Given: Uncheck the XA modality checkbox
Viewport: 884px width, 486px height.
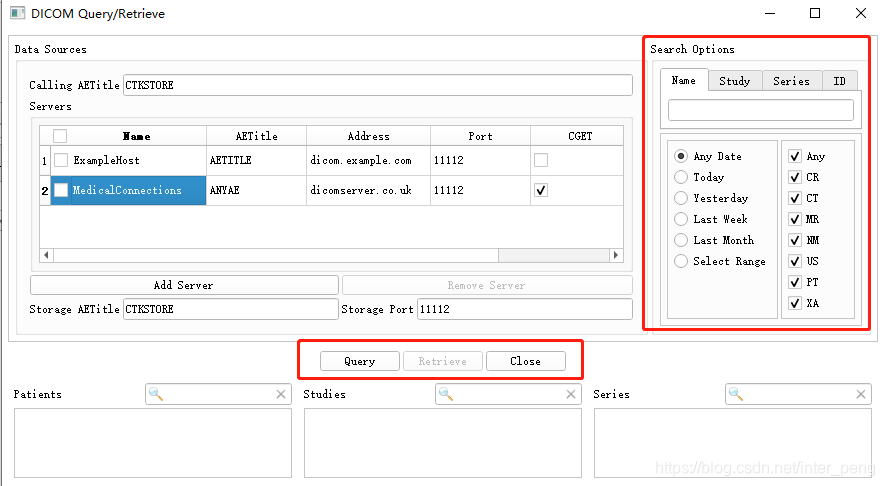Looking at the screenshot, I should pos(795,303).
